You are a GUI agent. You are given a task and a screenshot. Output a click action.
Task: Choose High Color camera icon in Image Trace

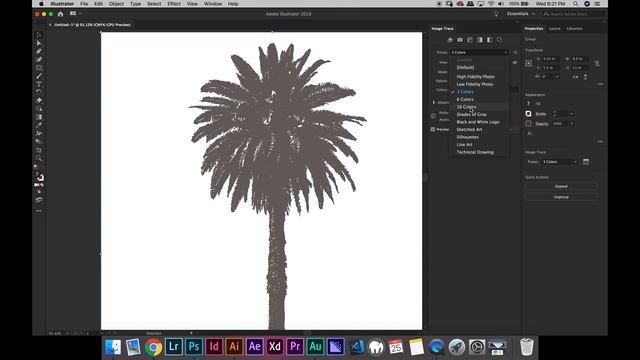[x=460, y=40]
